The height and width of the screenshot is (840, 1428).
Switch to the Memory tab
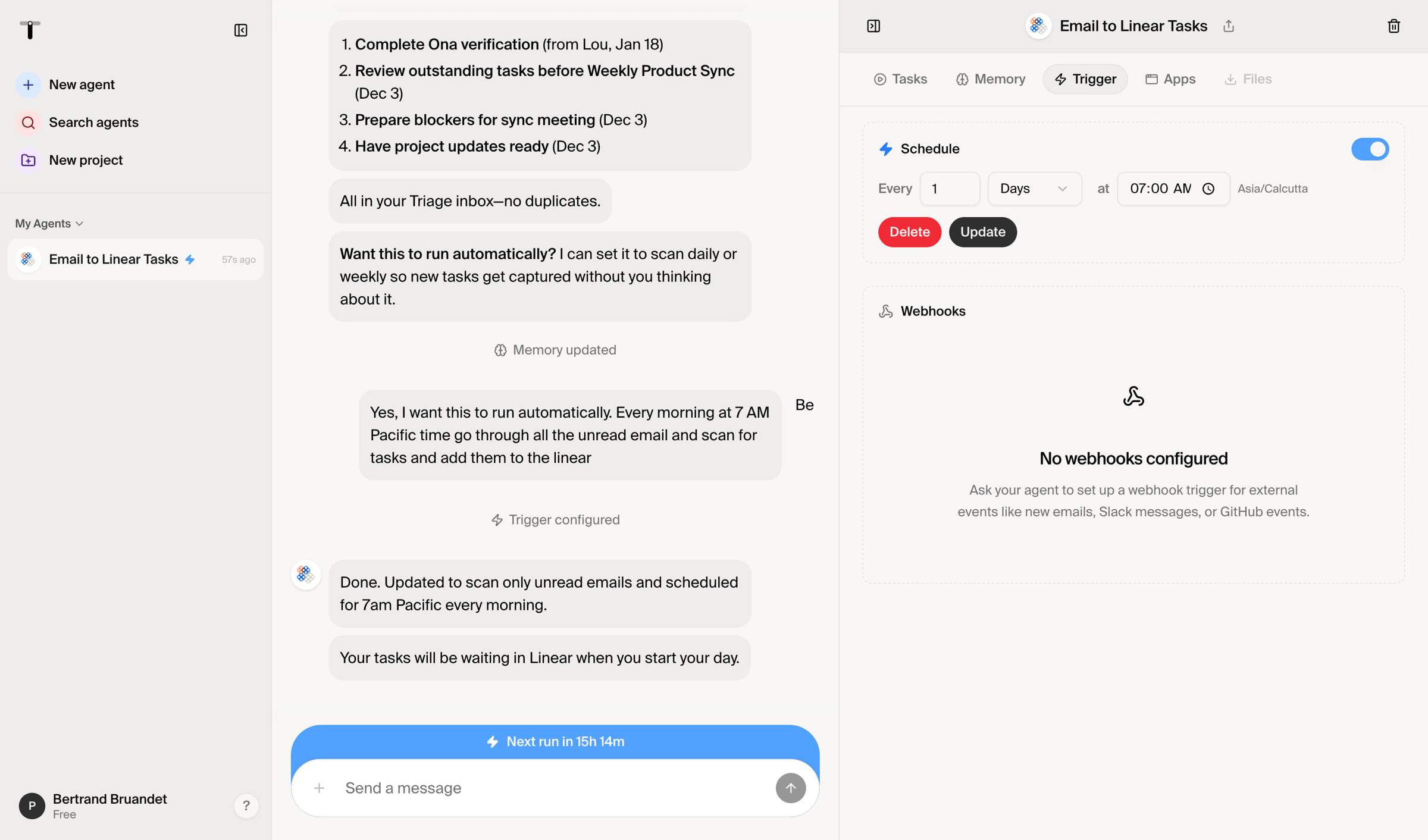[991, 79]
